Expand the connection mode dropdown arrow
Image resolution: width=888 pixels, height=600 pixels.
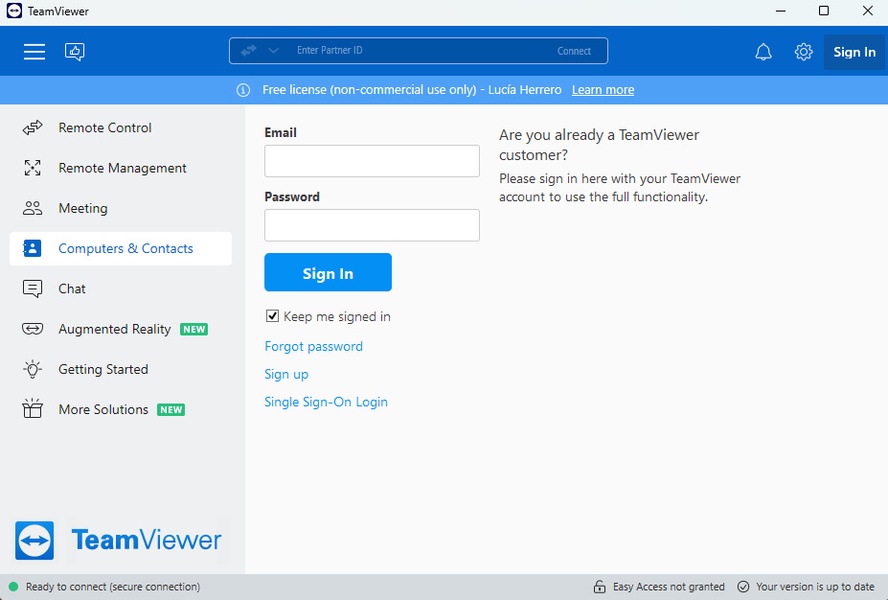pos(273,51)
